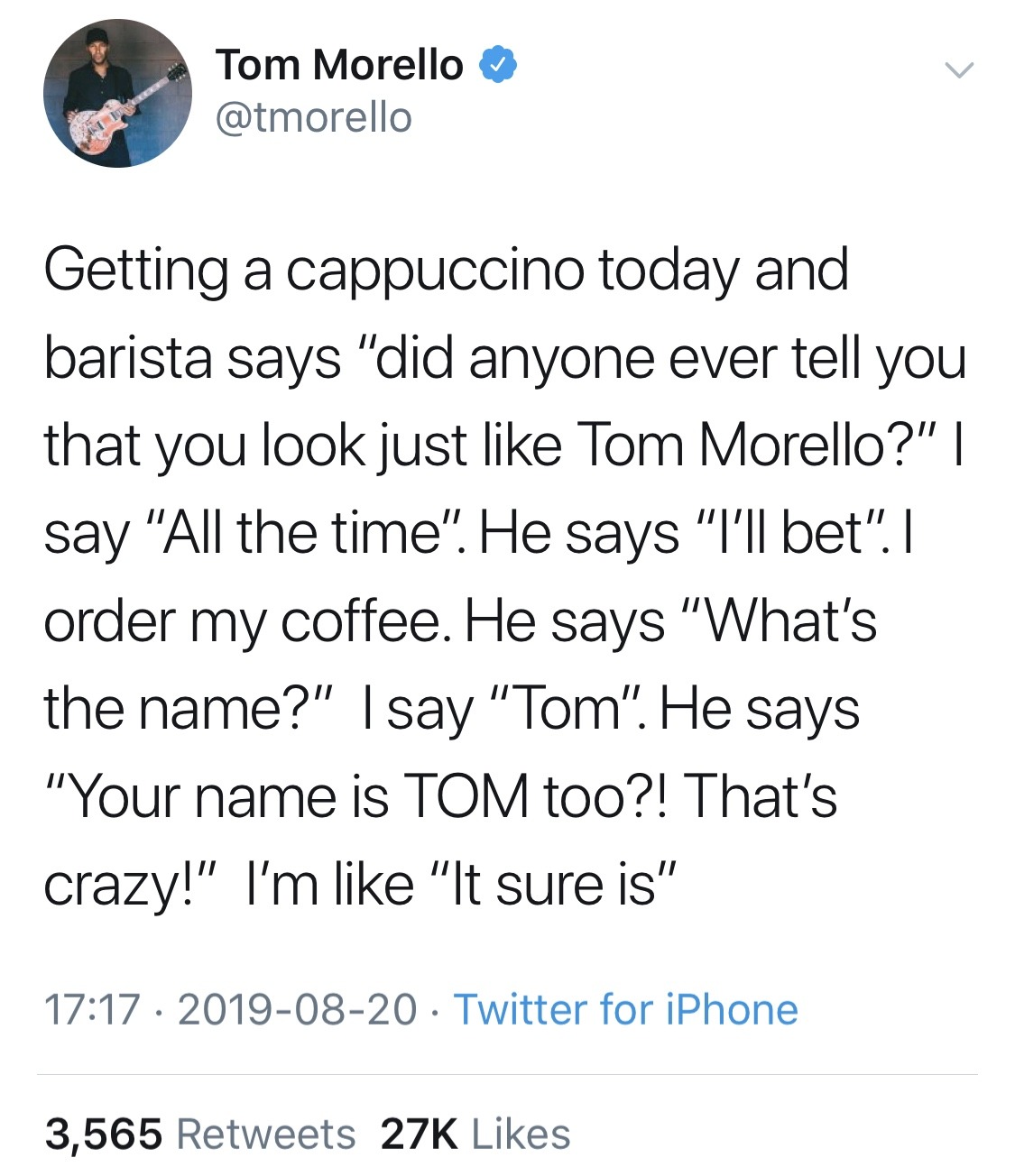Viewport: 1015px width, 1176px height.
Task: Expand the tweet options chevron
Action: click(958, 69)
